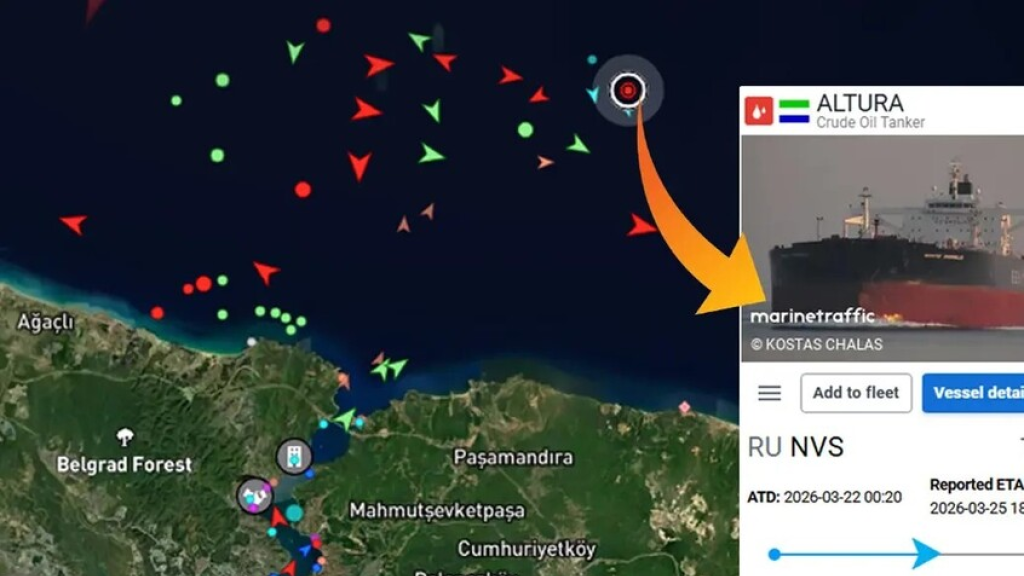
Task: Open the gray multi-dot cluster marker near the Bosphorus
Action: click(x=255, y=496)
